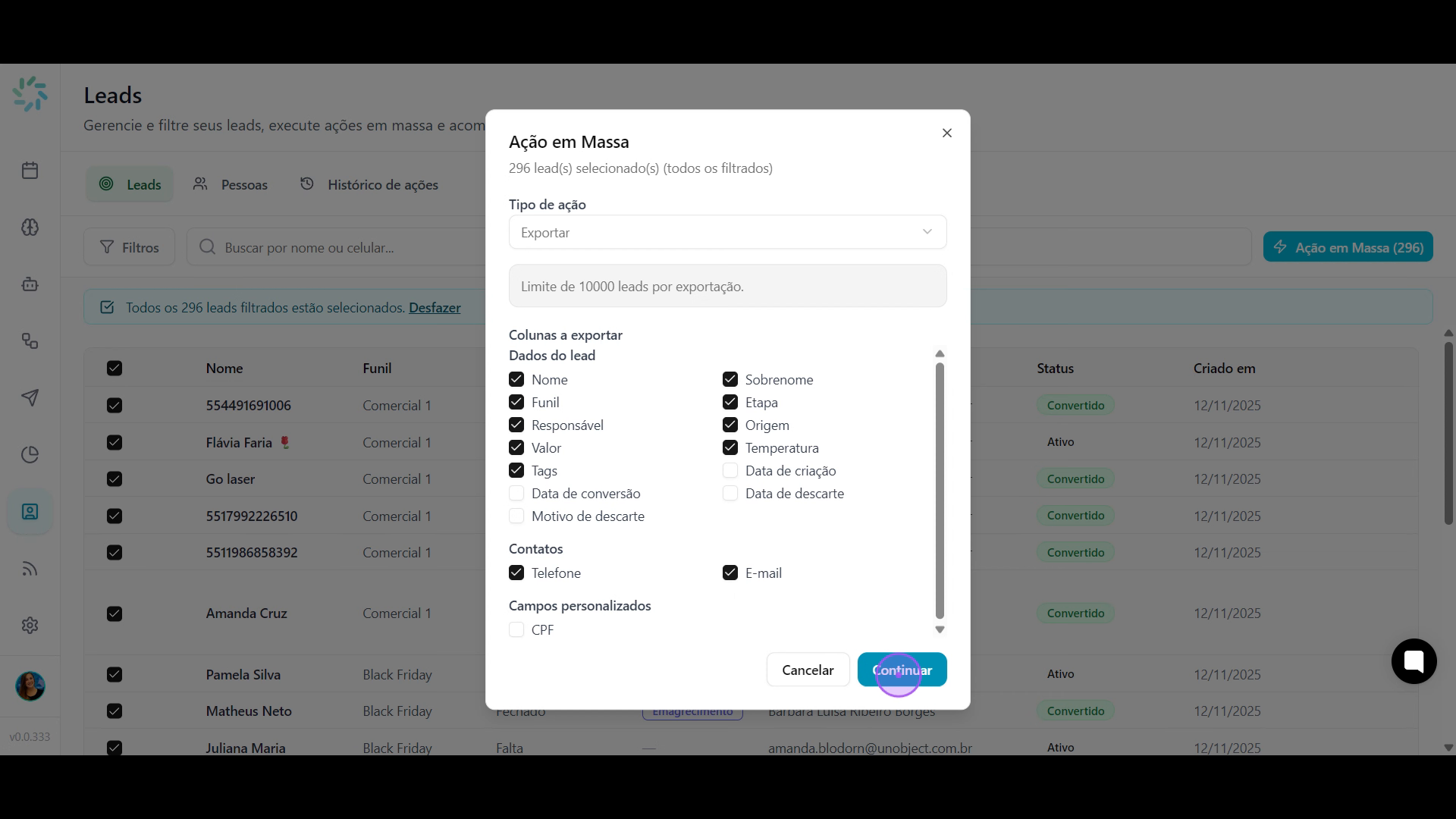Open the chat support bubble
This screenshot has width=1456, height=819.
(x=1414, y=661)
